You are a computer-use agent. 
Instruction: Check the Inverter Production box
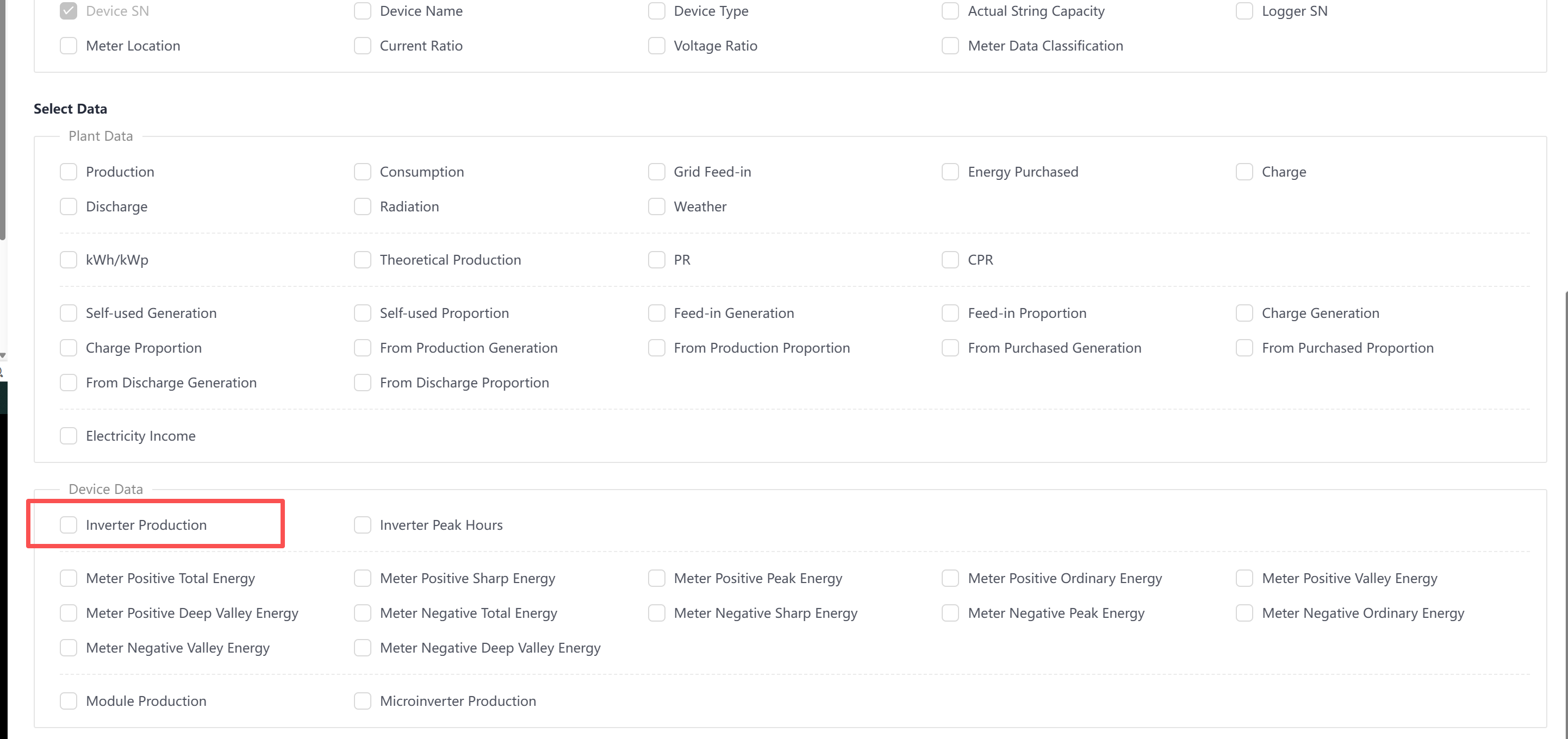click(69, 525)
